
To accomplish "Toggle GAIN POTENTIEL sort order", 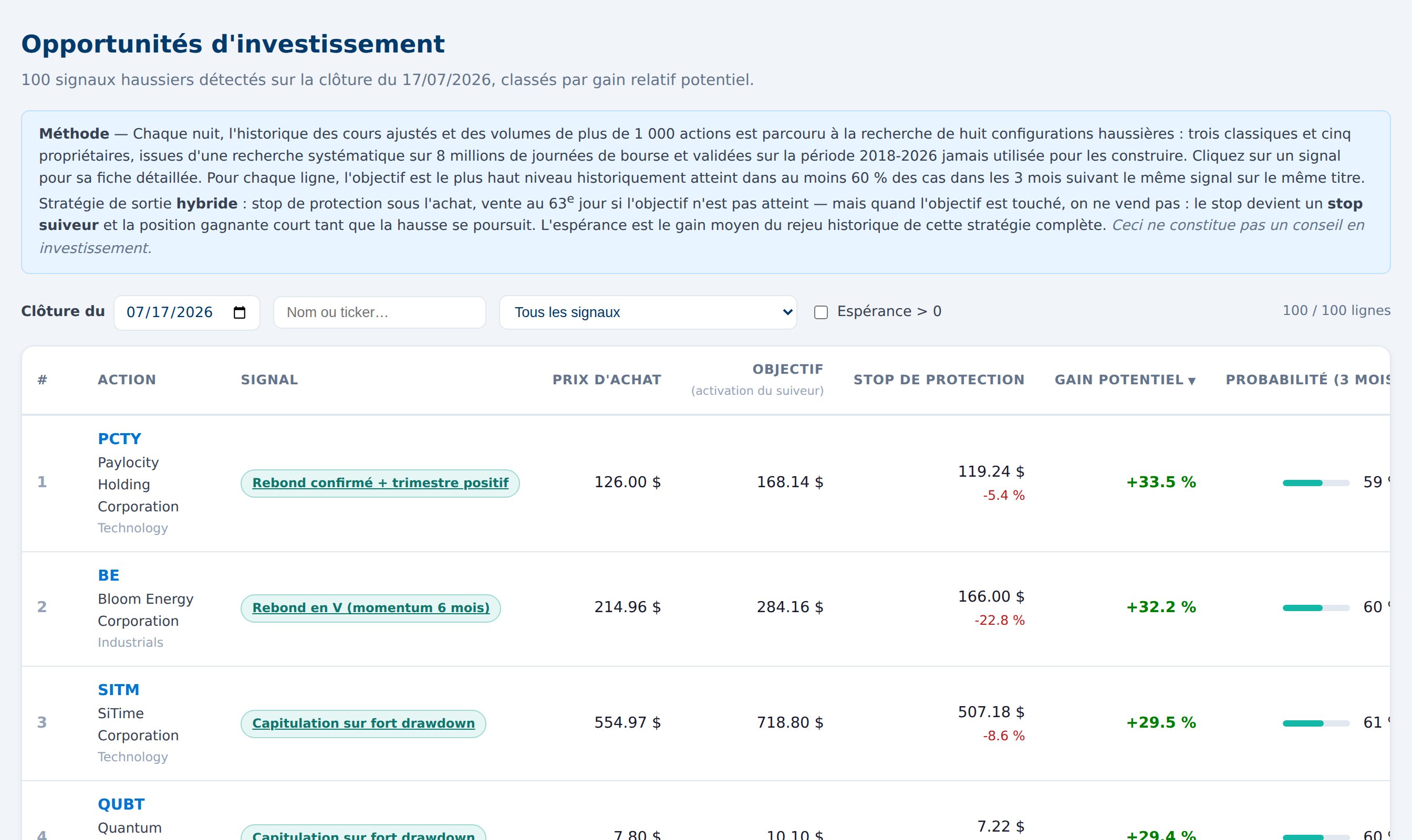I will pos(1125,380).
